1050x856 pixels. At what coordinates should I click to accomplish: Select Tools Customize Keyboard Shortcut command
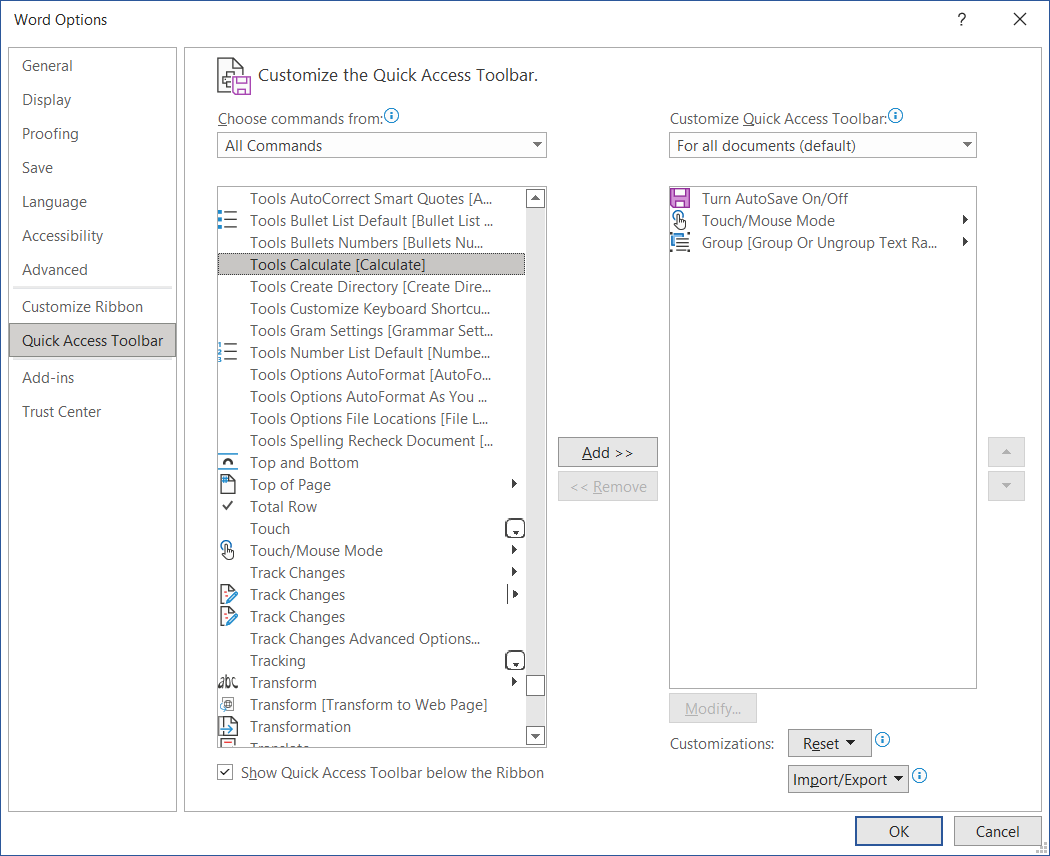tap(371, 309)
